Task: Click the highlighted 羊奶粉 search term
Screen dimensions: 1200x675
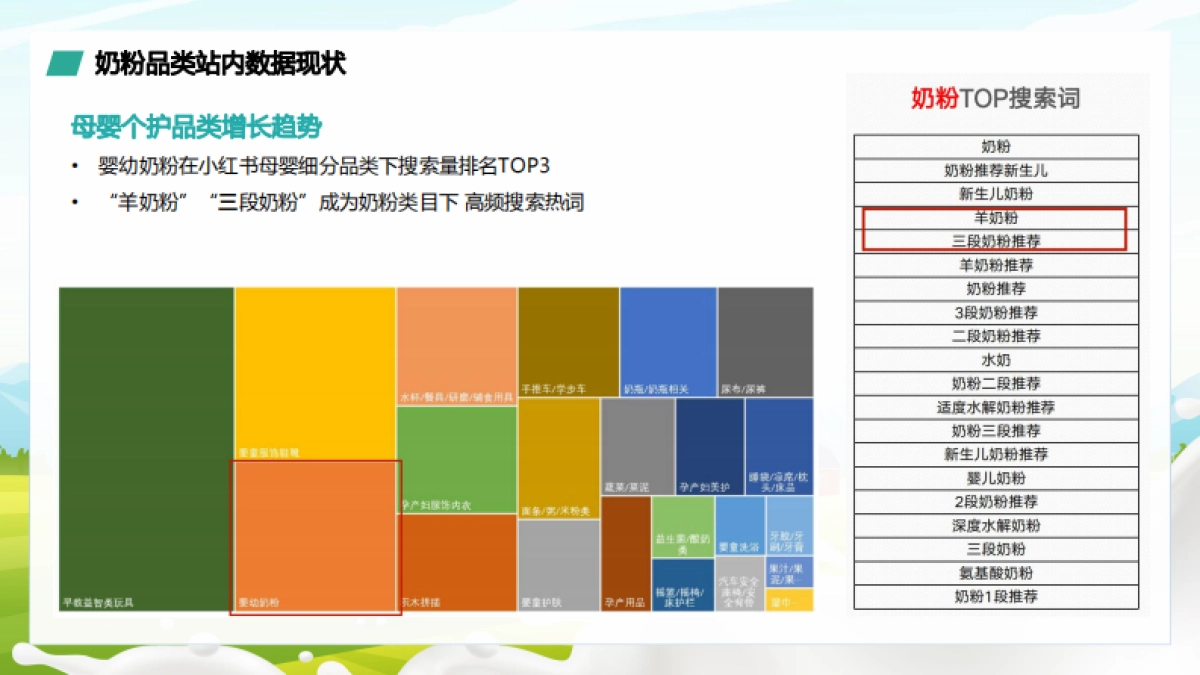Action: point(995,217)
